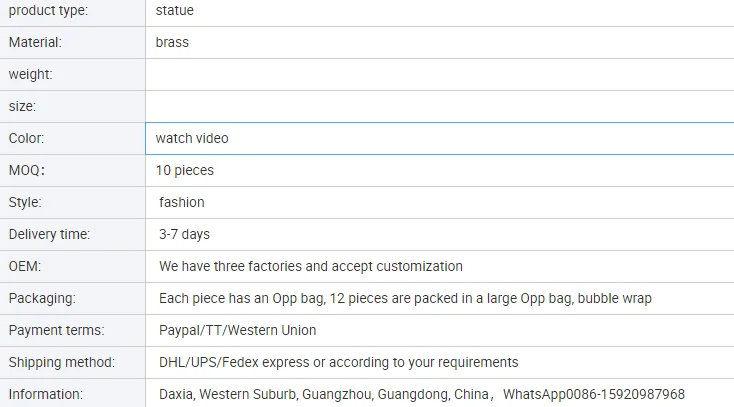Click the "Shipping method:" label cell
Screen dimensions: 734x407
[62, 363]
